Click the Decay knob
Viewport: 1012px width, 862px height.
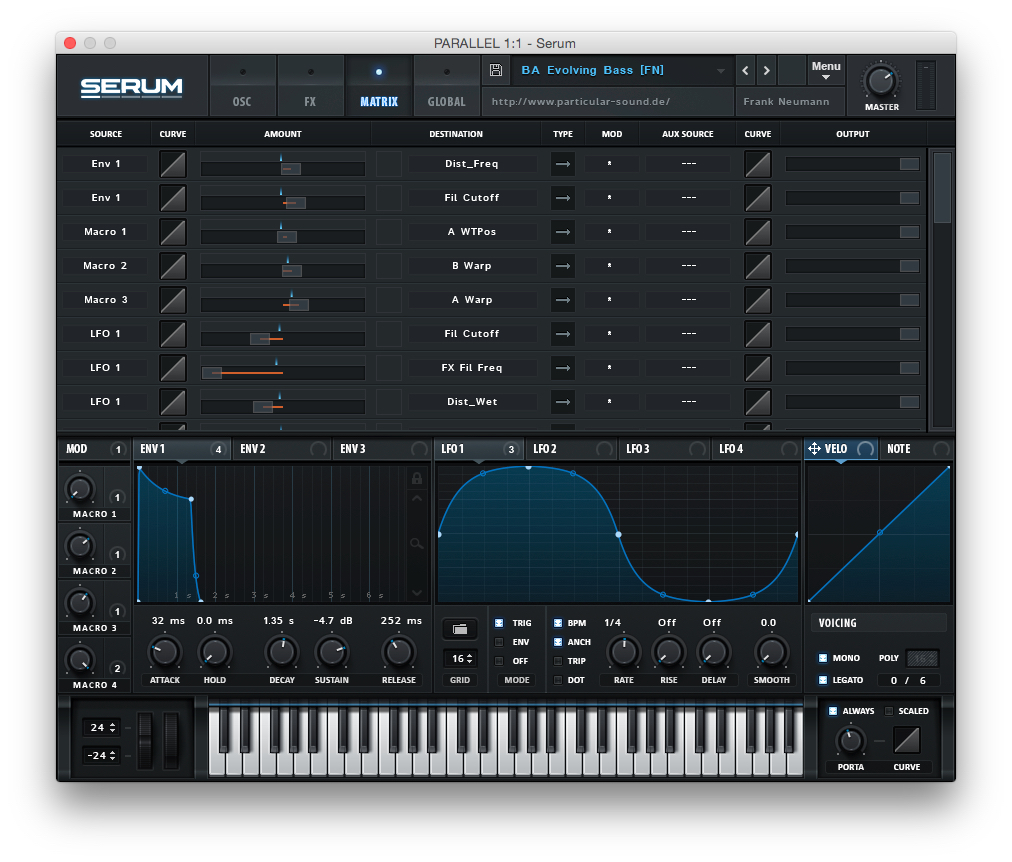pyautogui.click(x=282, y=652)
